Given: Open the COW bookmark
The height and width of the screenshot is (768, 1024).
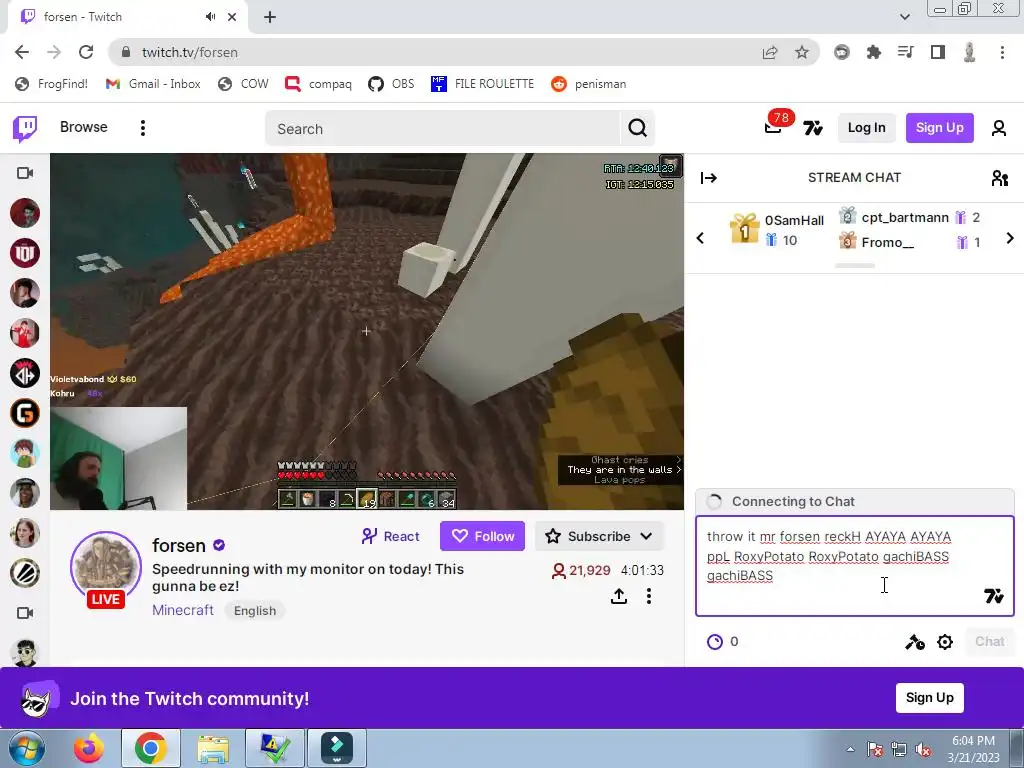Looking at the screenshot, I should pyautogui.click(x=243, y=84).
